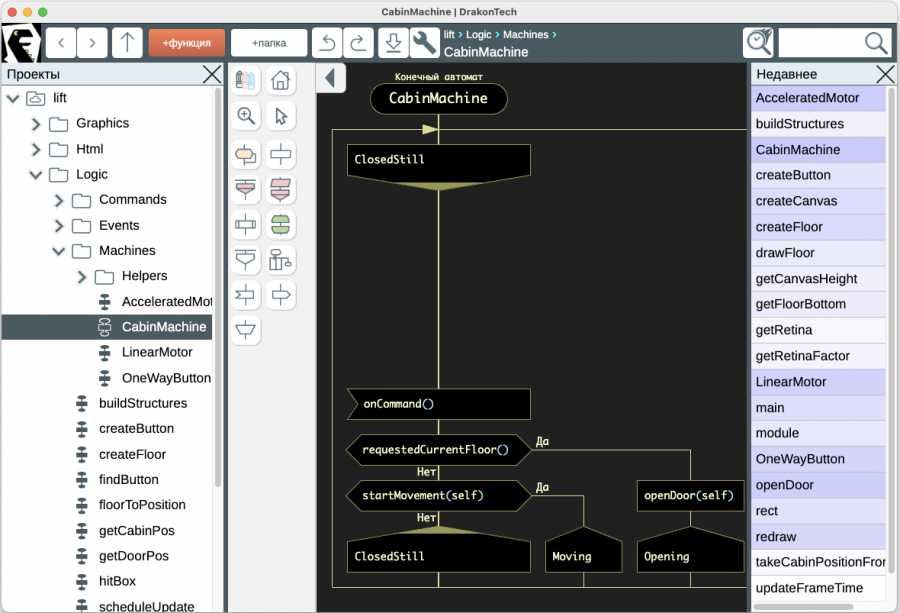Open getCabinPos in the project tree
Screen dimensions: 900x613
(x=137, y=531)
